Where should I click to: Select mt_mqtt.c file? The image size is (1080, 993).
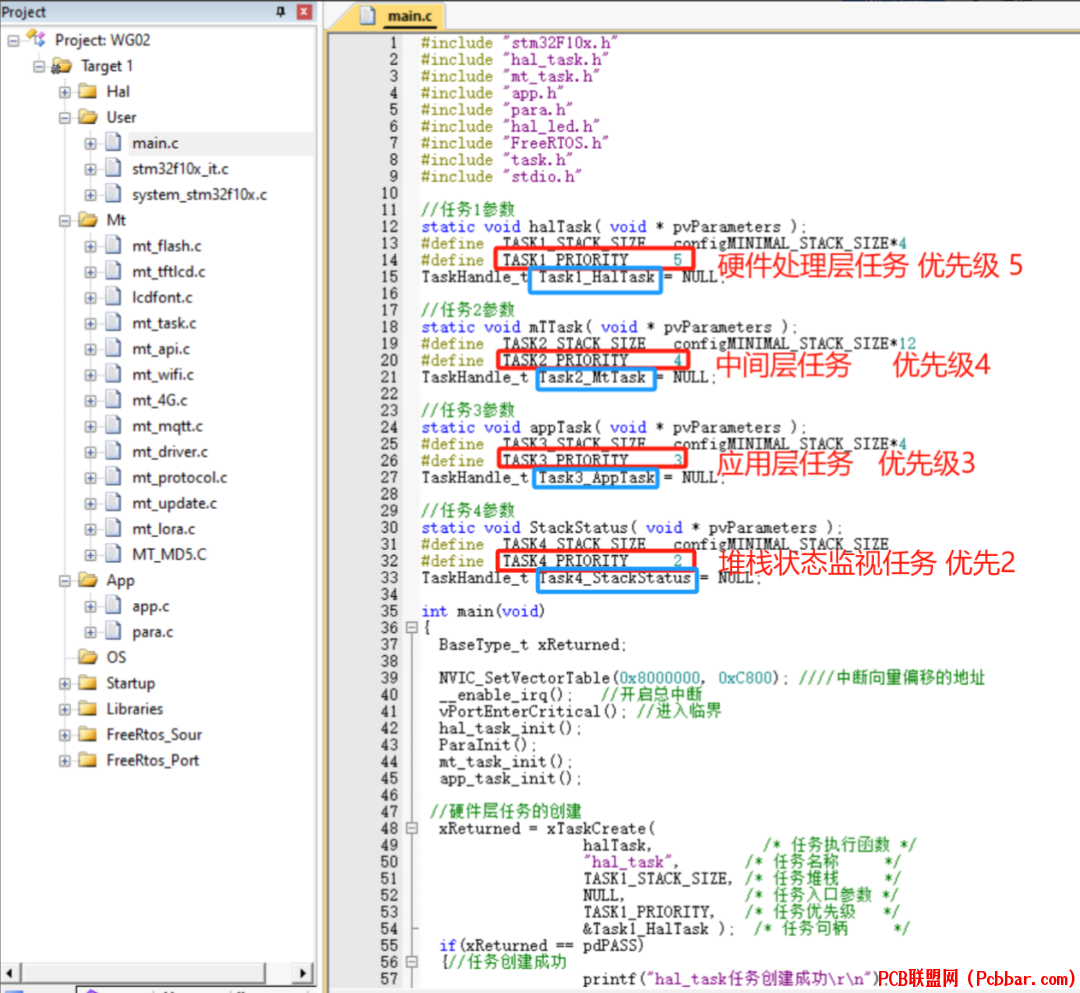point(167,426)
